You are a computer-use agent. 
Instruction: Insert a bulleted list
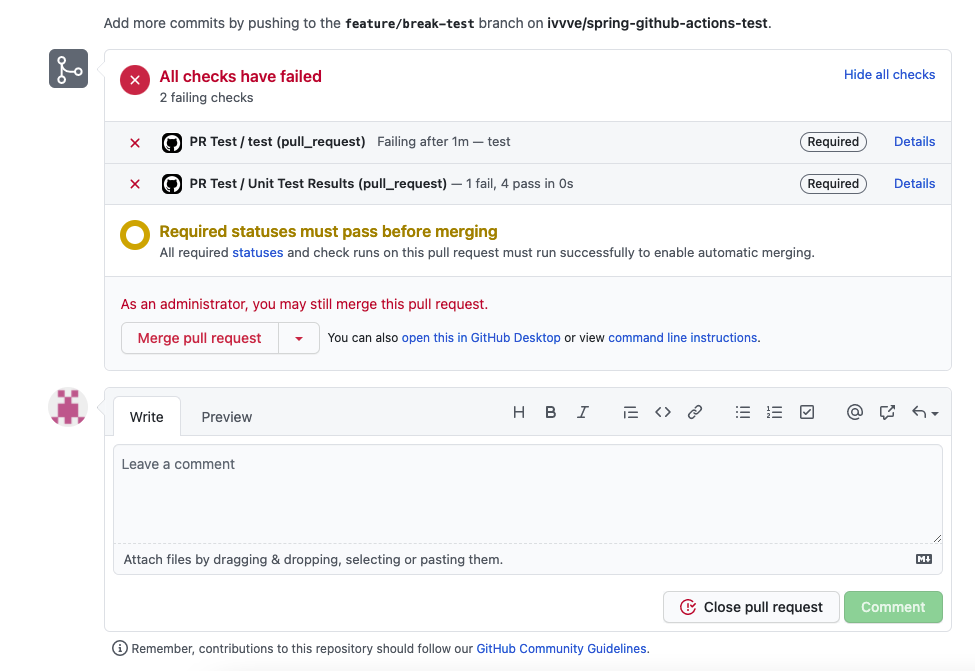point(742,412)
